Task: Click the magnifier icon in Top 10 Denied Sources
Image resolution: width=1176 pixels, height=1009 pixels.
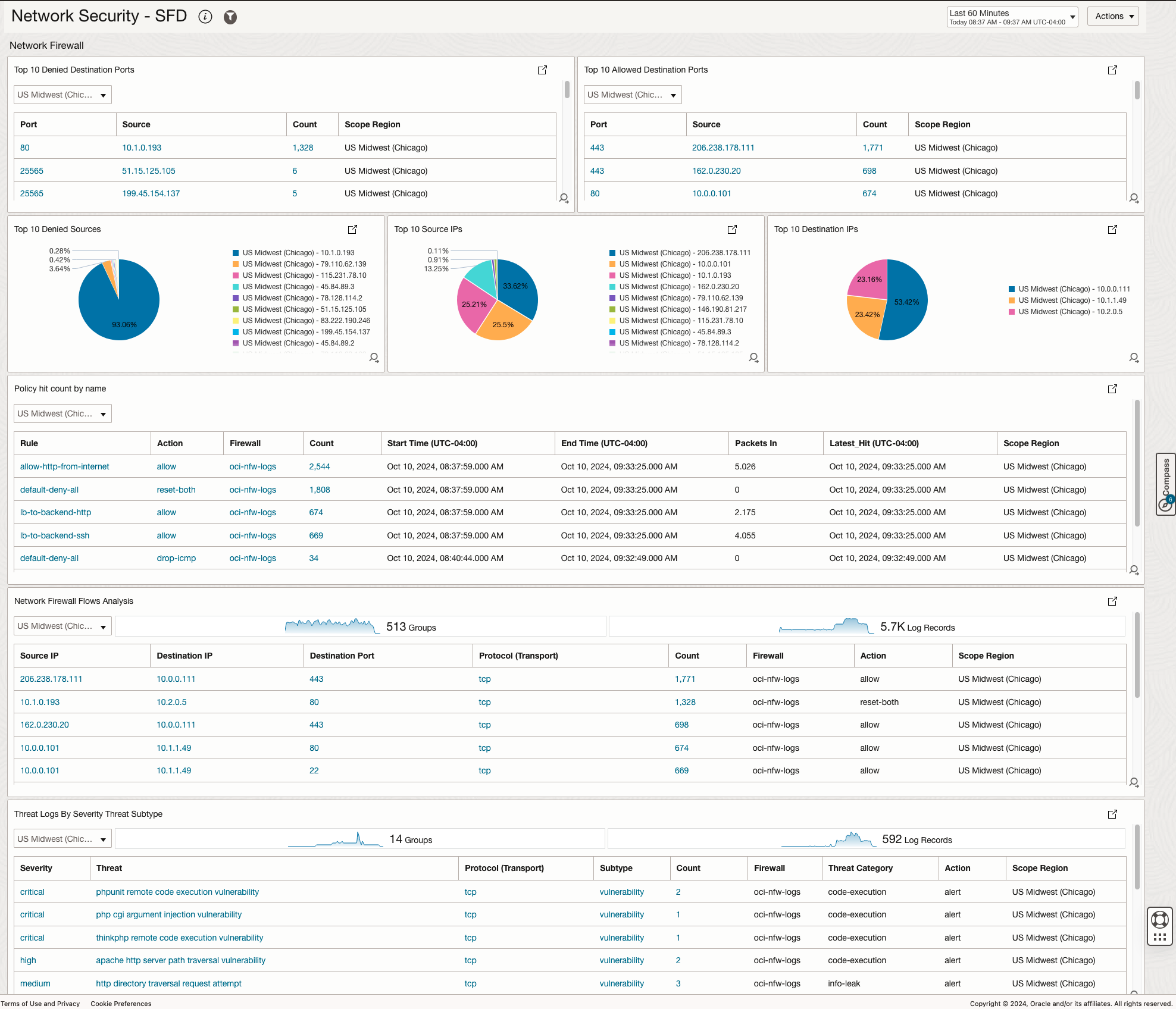Action: 374,358
